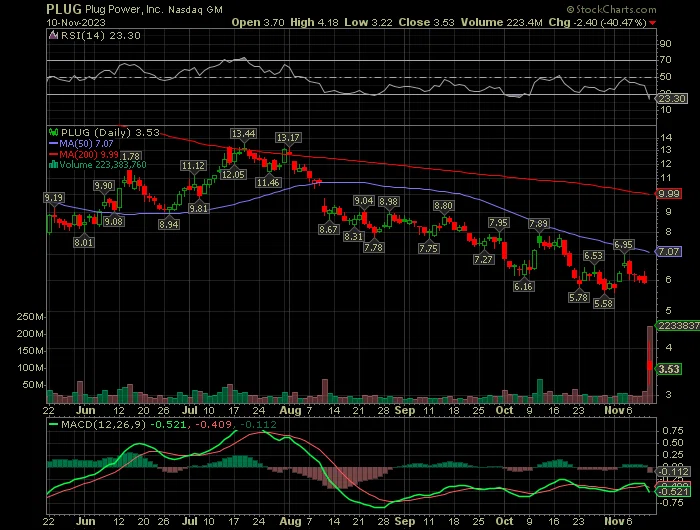
Task: Click the -0.521 green tag on MACD axis
Action: (x=674, y=492)
